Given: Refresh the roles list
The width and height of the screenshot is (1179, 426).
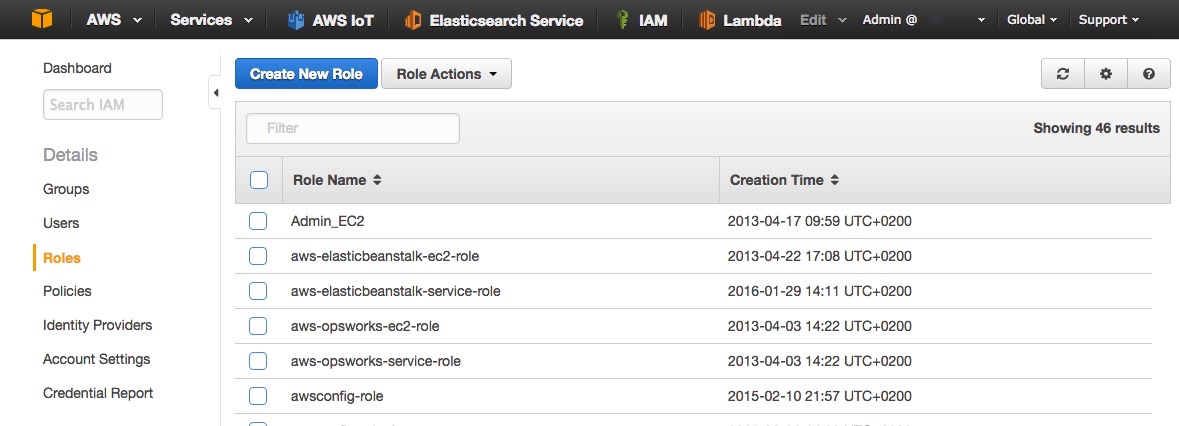Looking at the screenshot, I should [1062, 74].
